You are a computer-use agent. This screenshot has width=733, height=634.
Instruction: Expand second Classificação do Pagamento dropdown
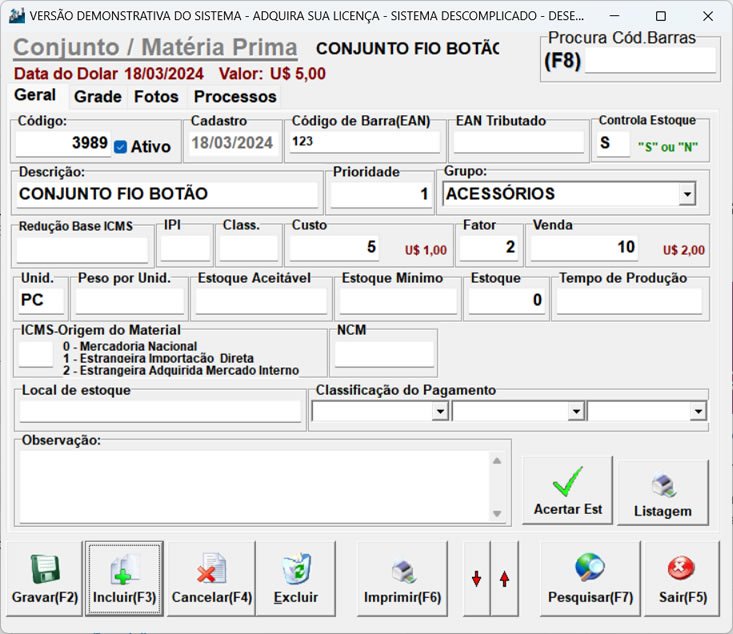click(576, 411)
